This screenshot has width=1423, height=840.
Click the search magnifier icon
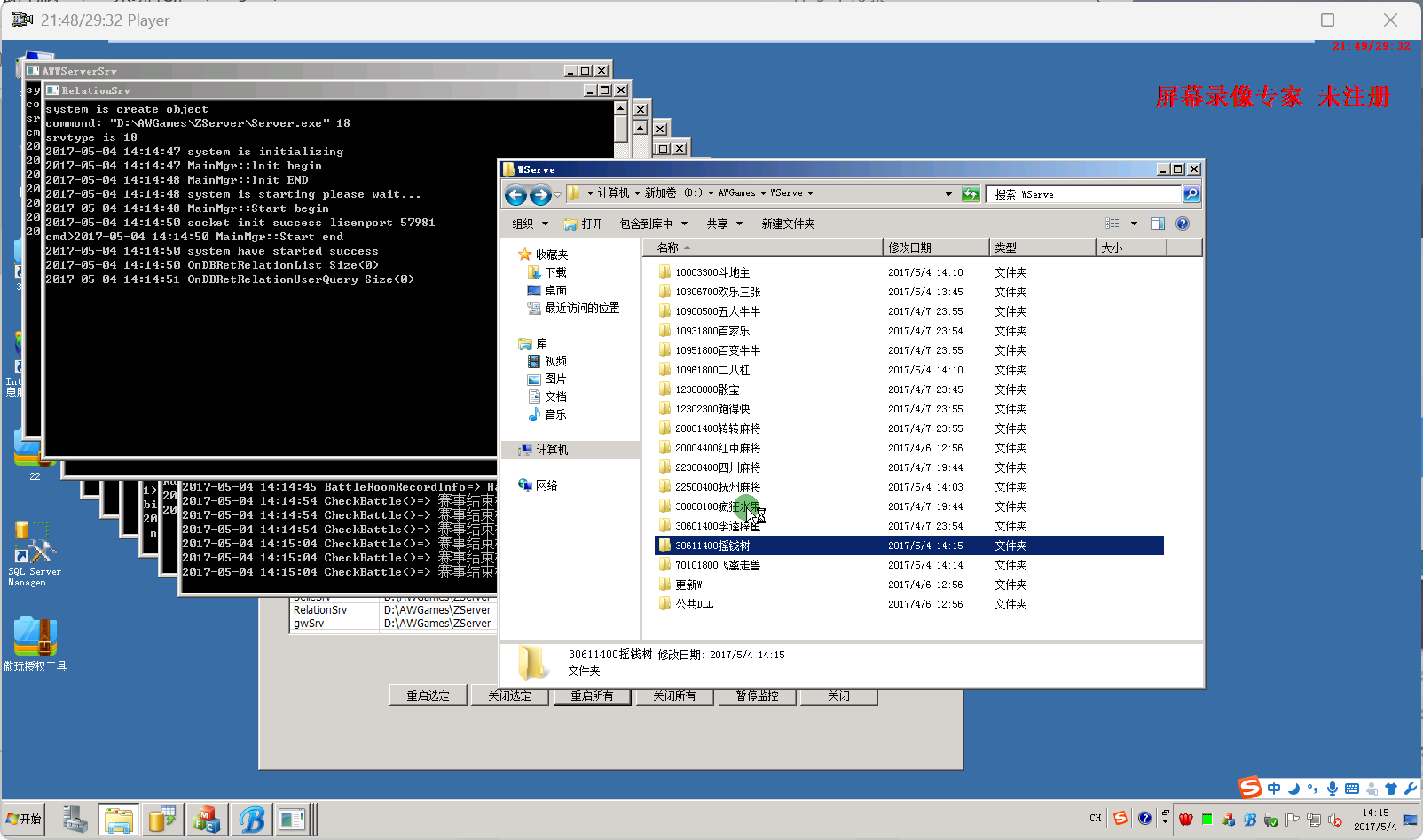coord(1191,194)
